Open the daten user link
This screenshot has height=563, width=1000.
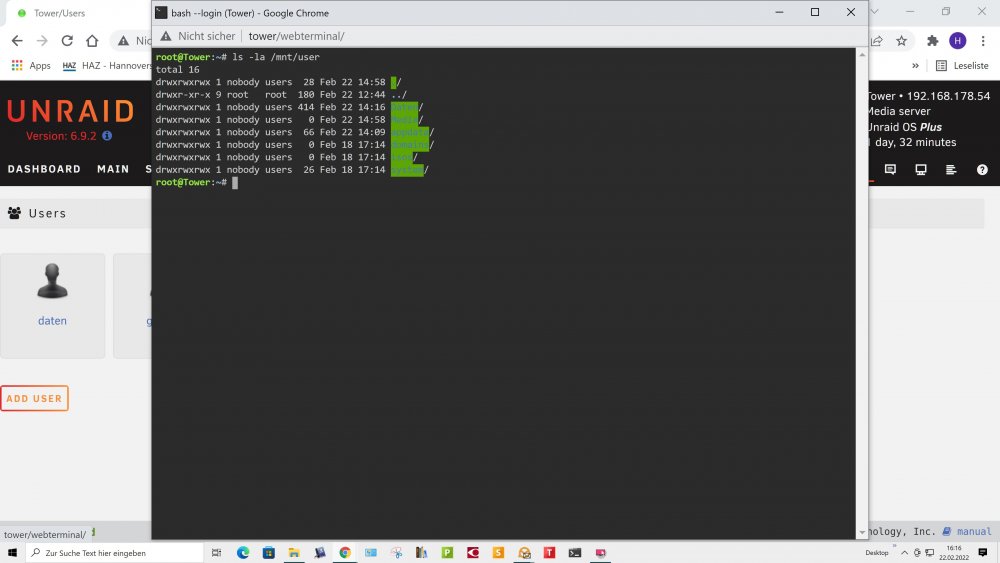(x=52, y=321)
